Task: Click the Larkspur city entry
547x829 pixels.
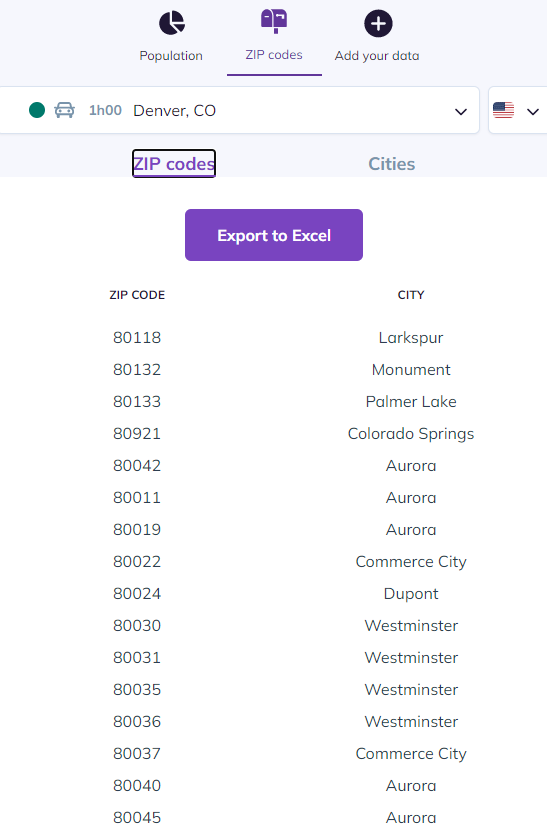Action: point(411,338)
